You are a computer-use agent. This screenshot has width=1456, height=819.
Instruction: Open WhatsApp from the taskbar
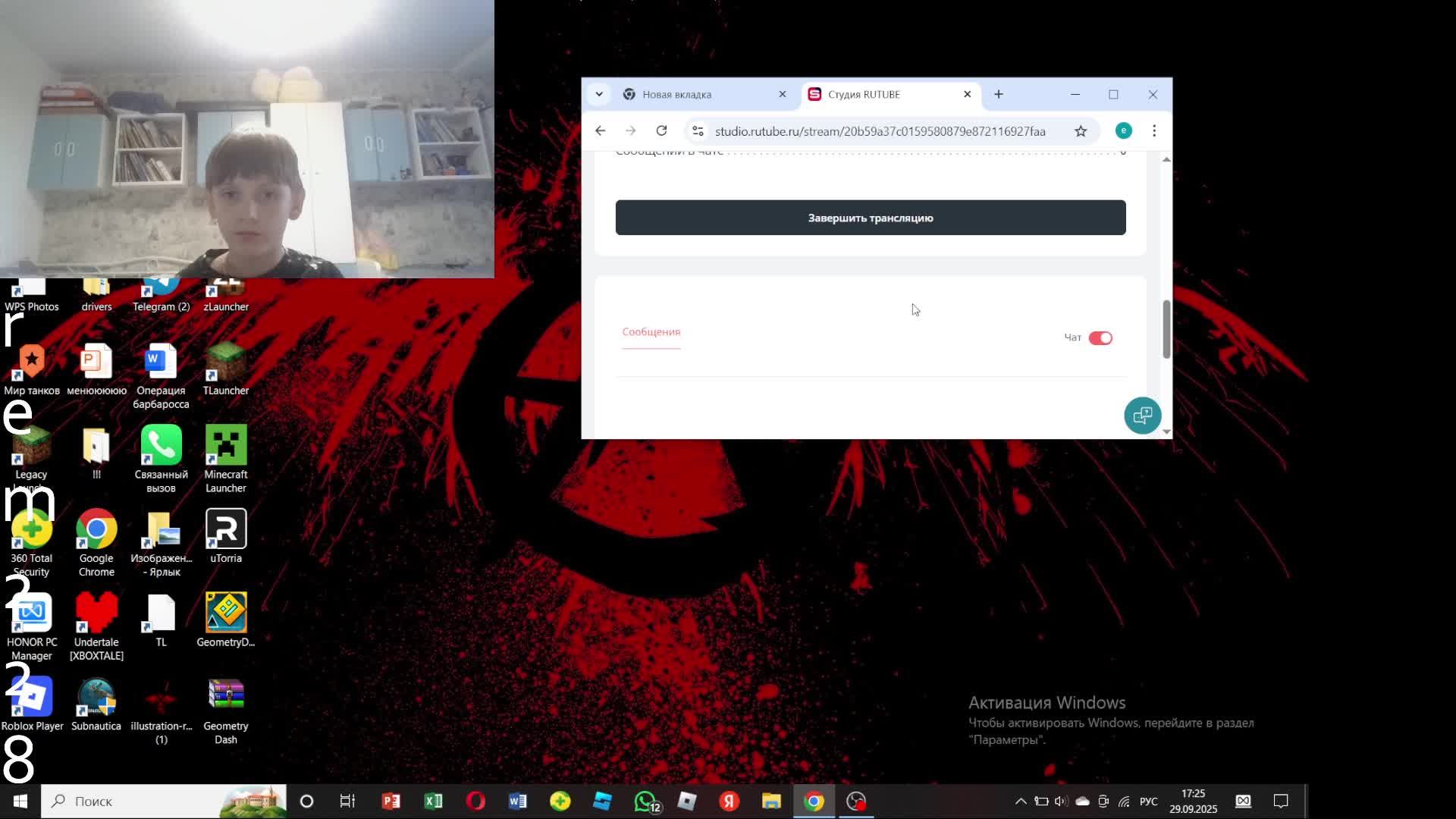(x=645, y=801)
